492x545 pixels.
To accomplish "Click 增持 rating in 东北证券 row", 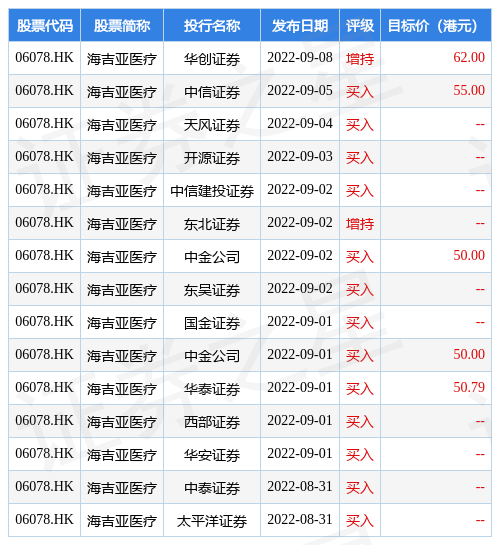I will coord(360,224).
